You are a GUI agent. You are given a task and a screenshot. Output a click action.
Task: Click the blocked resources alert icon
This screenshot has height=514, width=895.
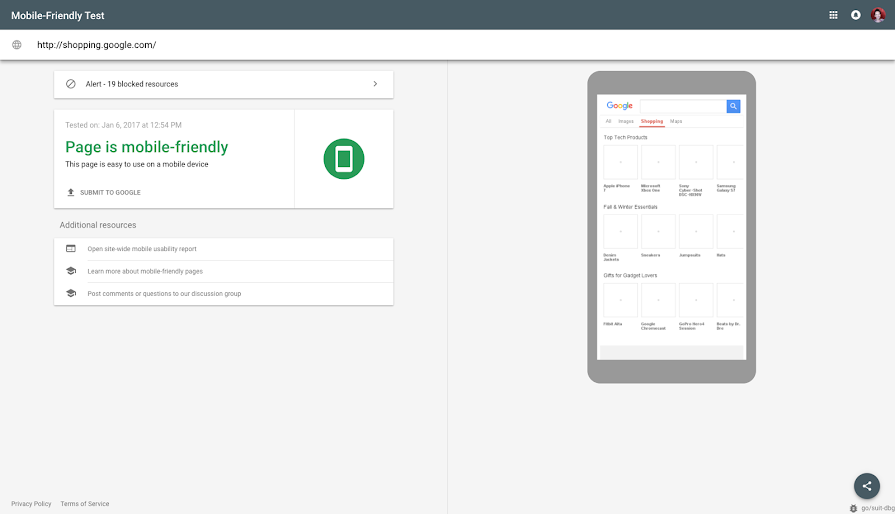pos(71,84)
